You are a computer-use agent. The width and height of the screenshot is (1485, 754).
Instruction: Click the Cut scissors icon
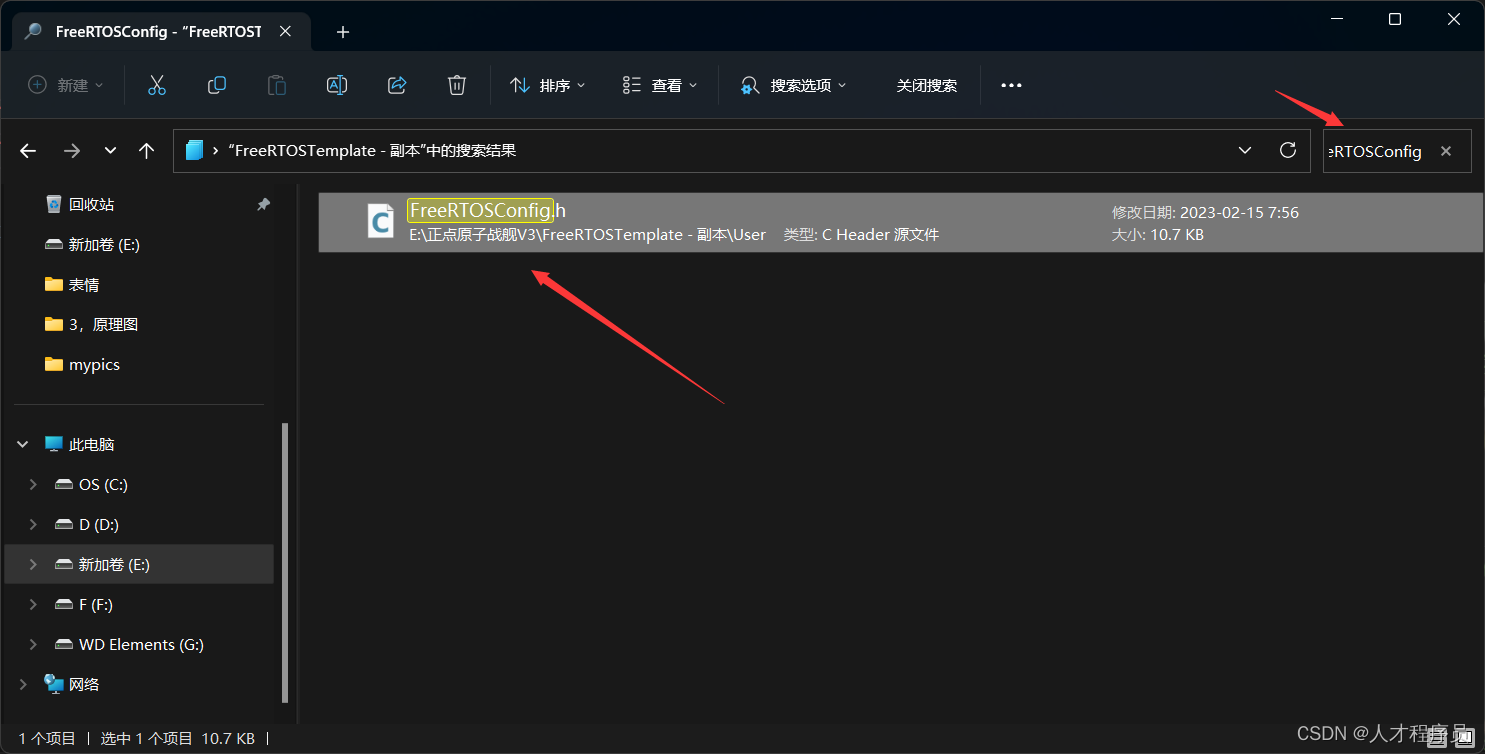157,85
